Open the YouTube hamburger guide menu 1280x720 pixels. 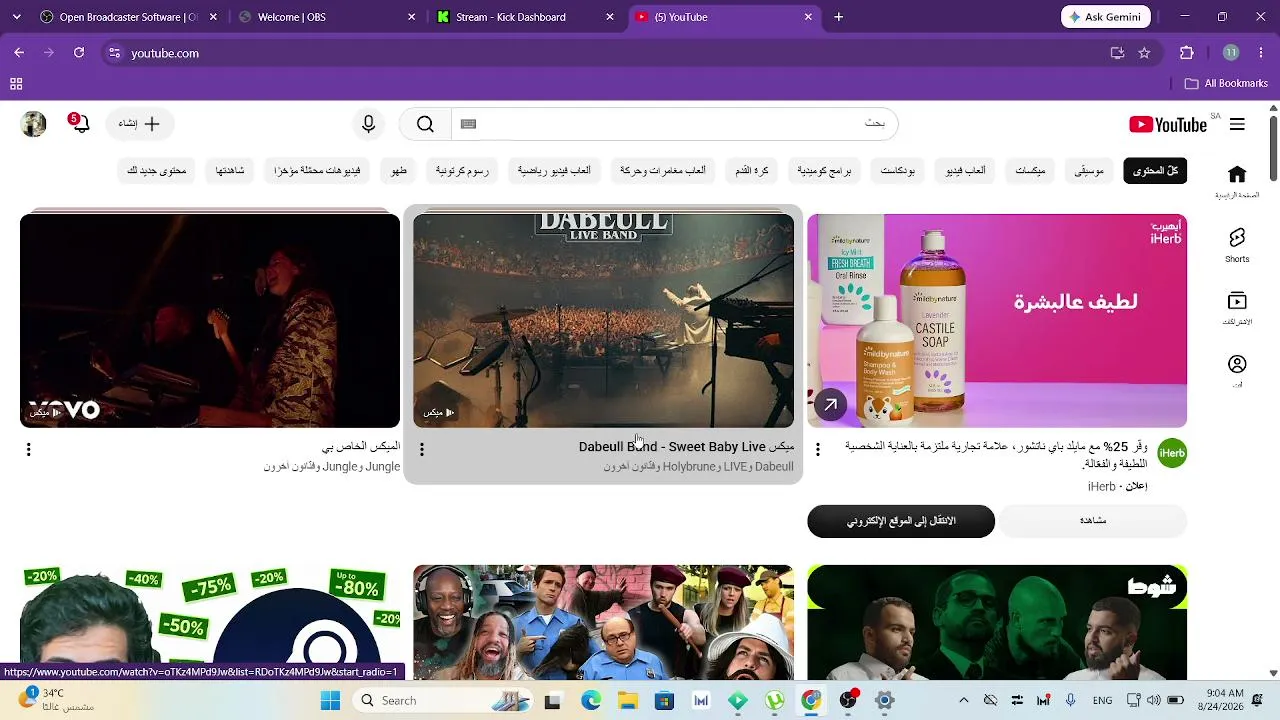(x=1237, y=124)
